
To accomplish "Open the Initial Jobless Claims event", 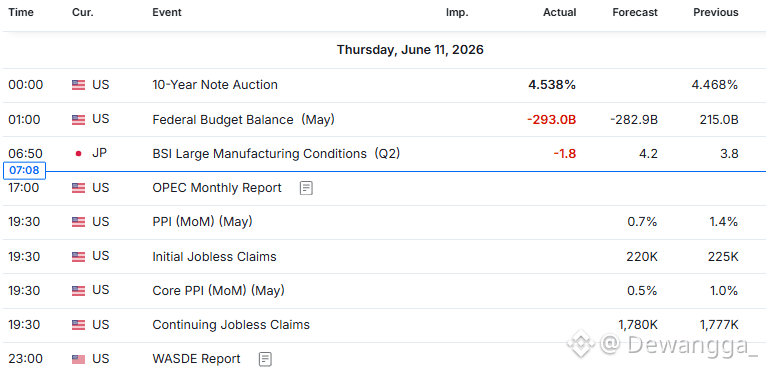I will click(214, 256).
